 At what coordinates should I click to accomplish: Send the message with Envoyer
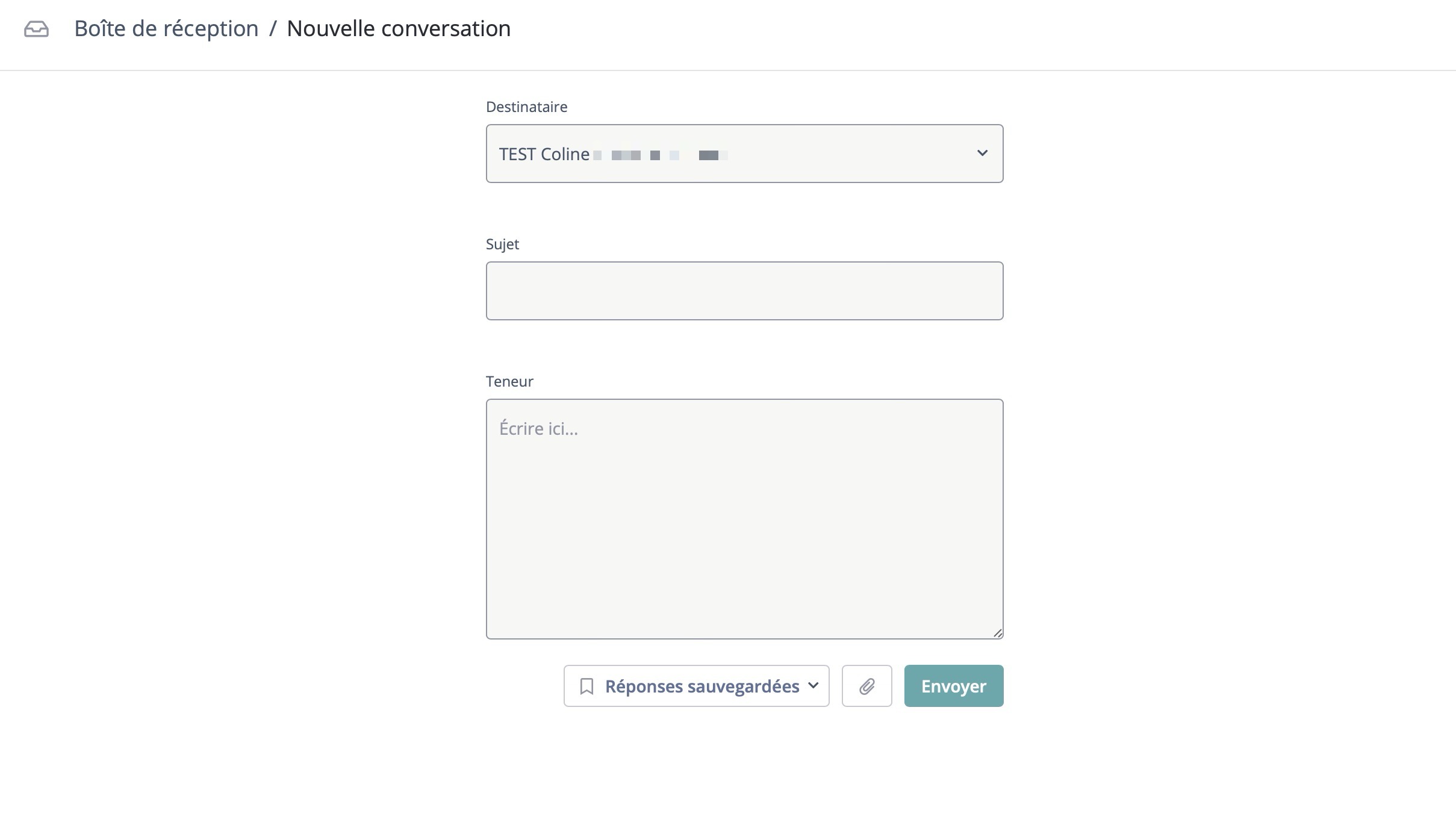[x=953, y=686]
